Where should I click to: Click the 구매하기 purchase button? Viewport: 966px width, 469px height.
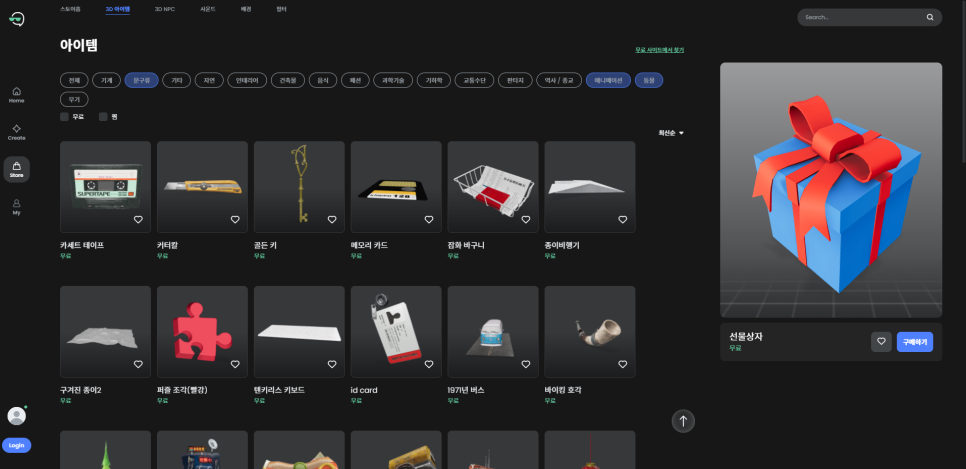pyautogui.click(x=915, y=341)
